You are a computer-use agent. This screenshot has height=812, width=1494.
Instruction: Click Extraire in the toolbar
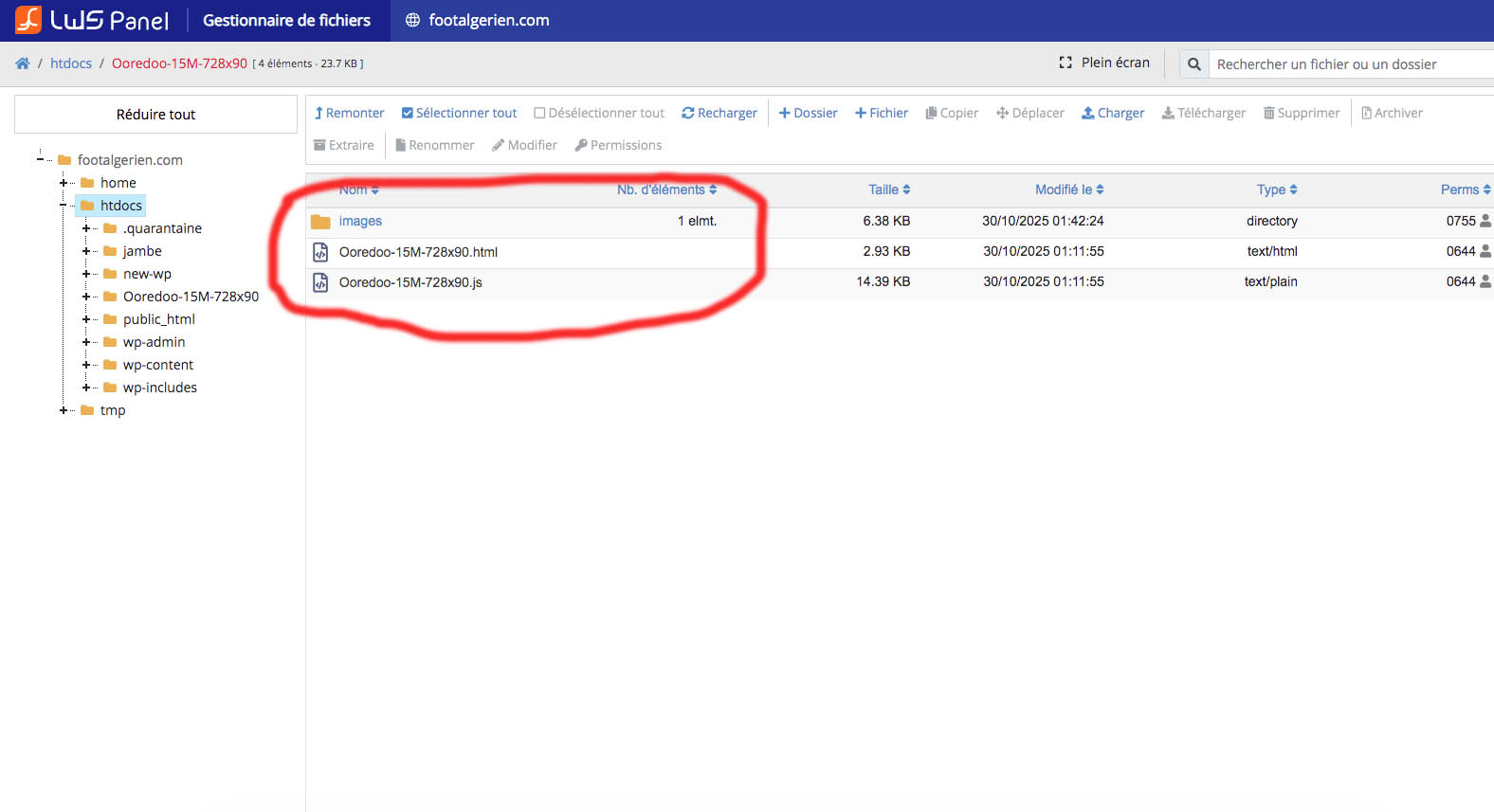[344, 145]
